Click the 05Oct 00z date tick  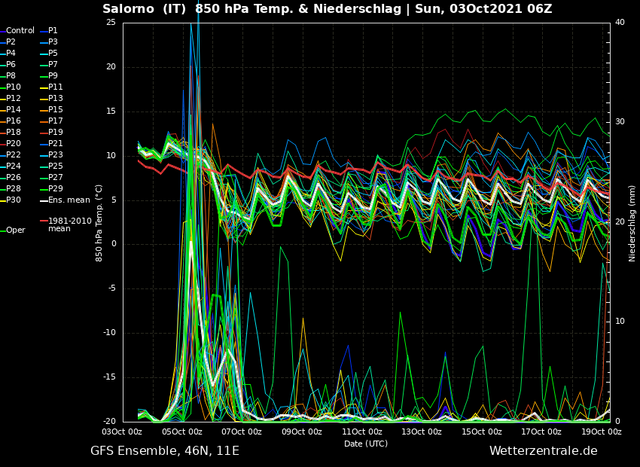coord(183,431)
